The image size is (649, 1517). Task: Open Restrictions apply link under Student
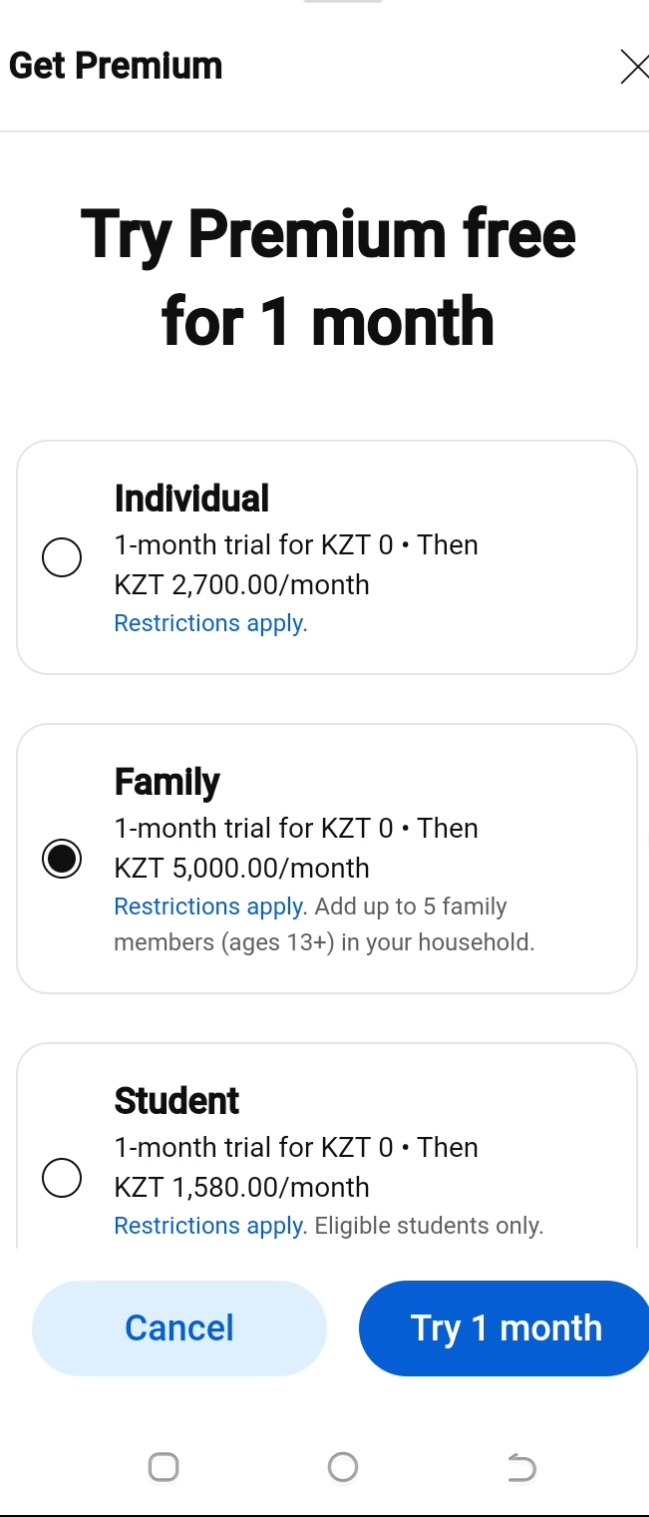tap(210, 1226)
